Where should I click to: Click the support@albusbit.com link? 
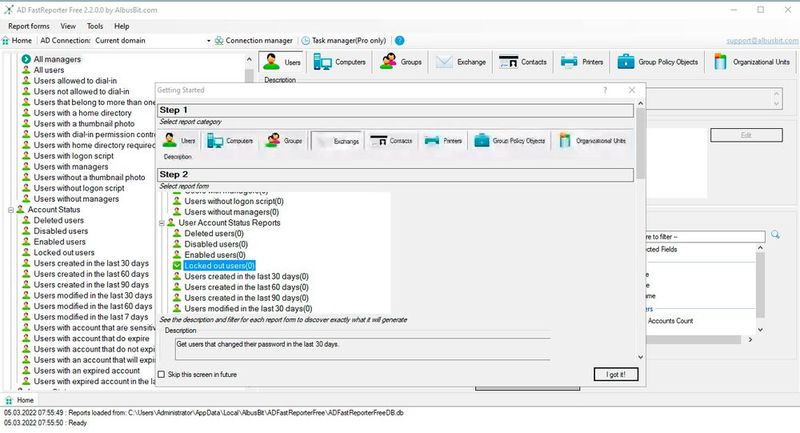762,40
